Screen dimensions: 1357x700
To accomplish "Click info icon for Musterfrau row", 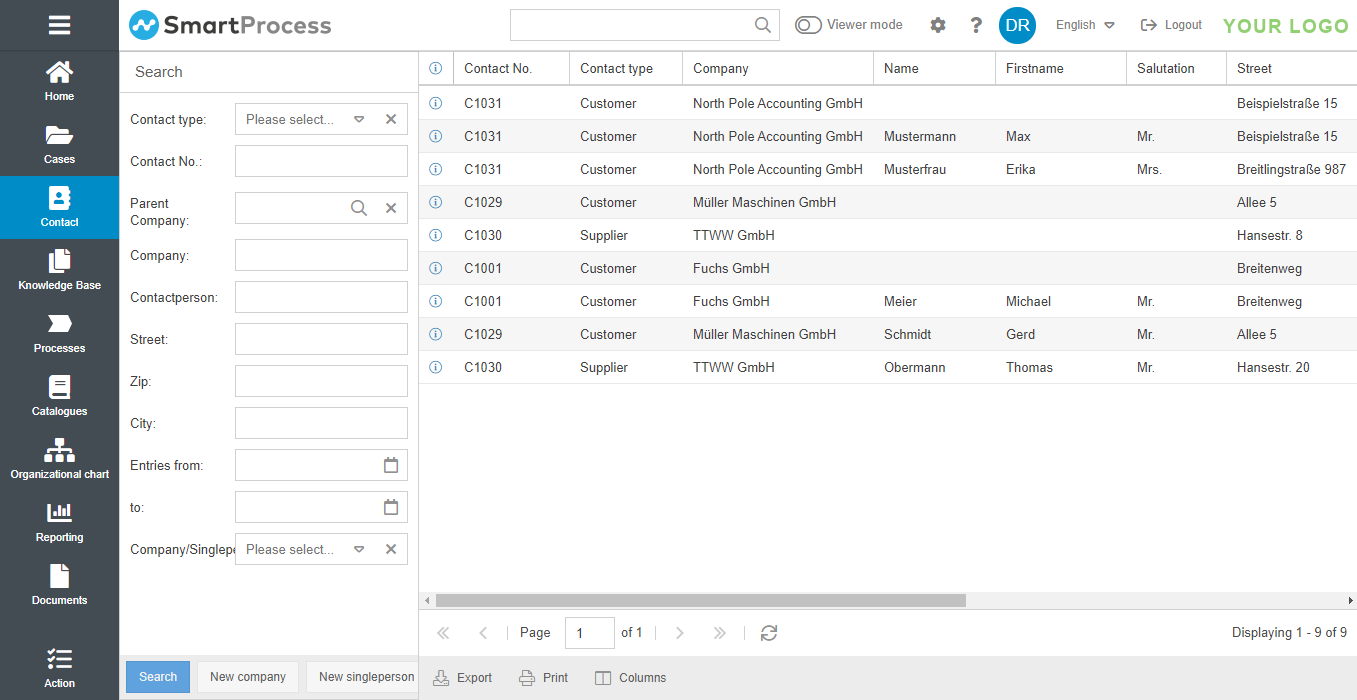I will (x=436, y=169).
